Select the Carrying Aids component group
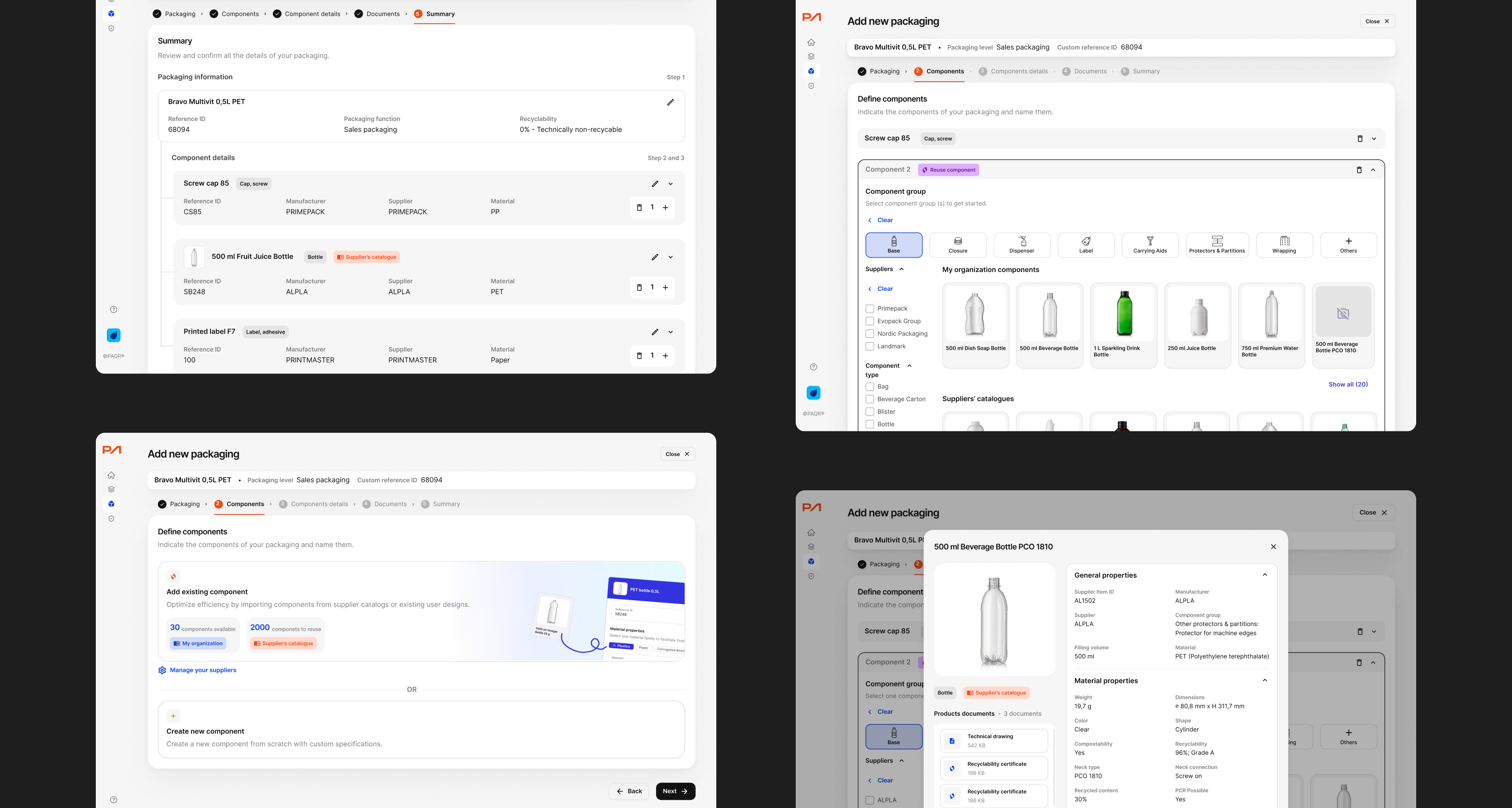This screenshot has height=808, width=1512. [x=1150, y=245]
